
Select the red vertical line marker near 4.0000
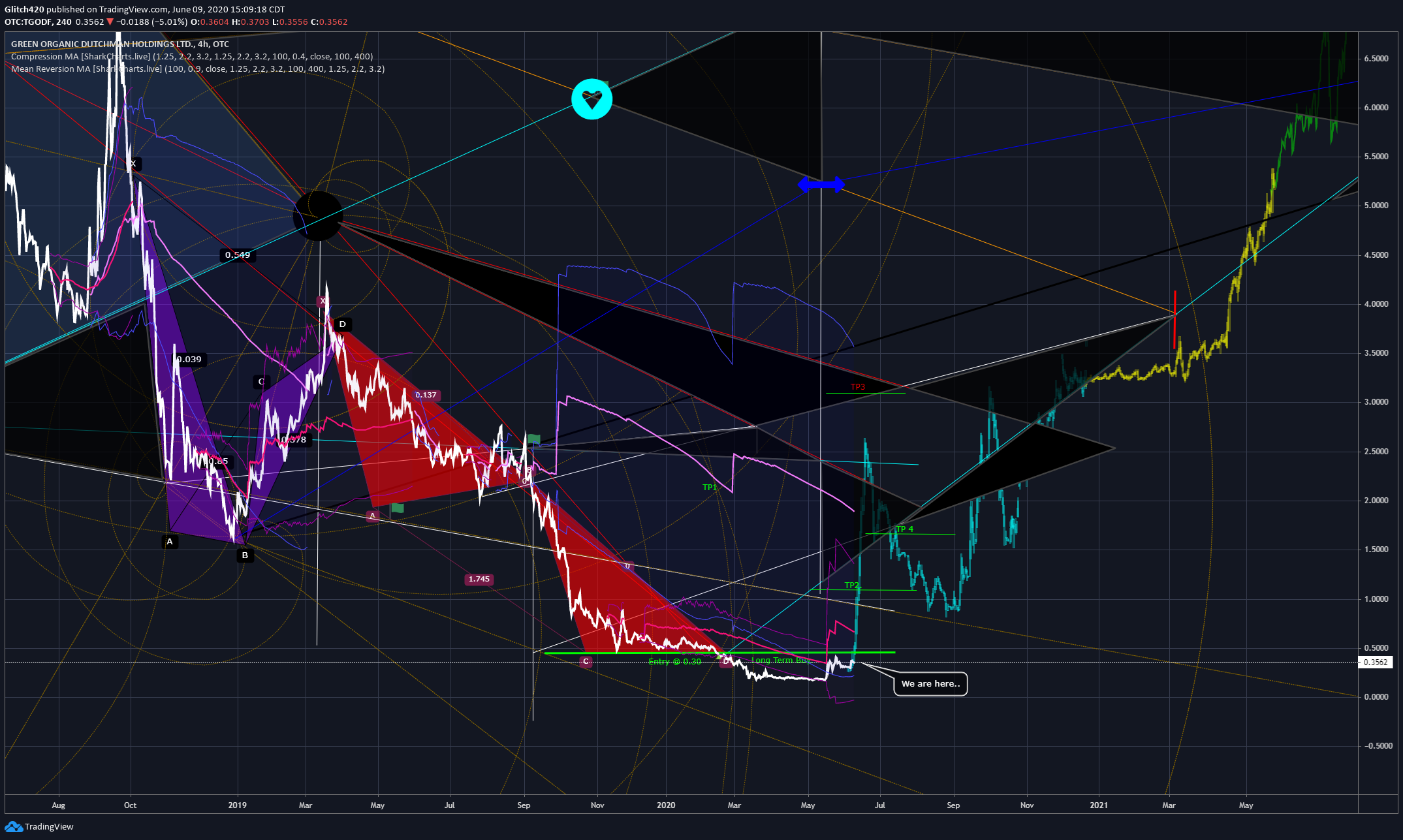1174,319
